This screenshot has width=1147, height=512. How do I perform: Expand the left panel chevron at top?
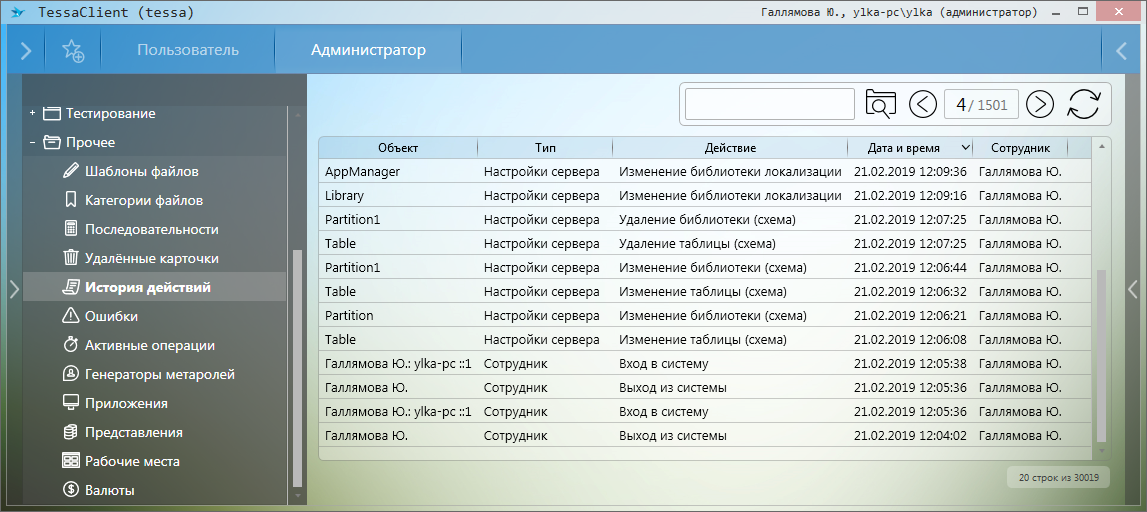click(26, 50)
